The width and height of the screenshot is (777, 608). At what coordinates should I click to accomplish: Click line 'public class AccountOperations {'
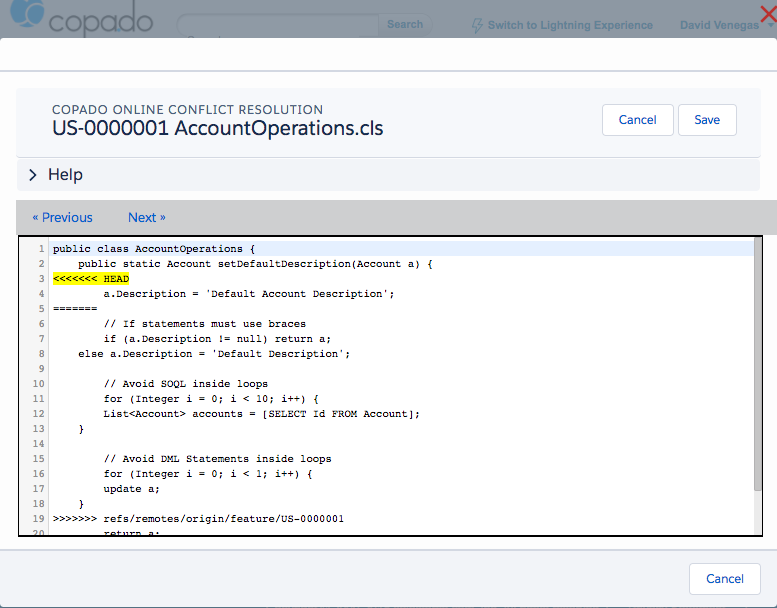tap(154, 249)
